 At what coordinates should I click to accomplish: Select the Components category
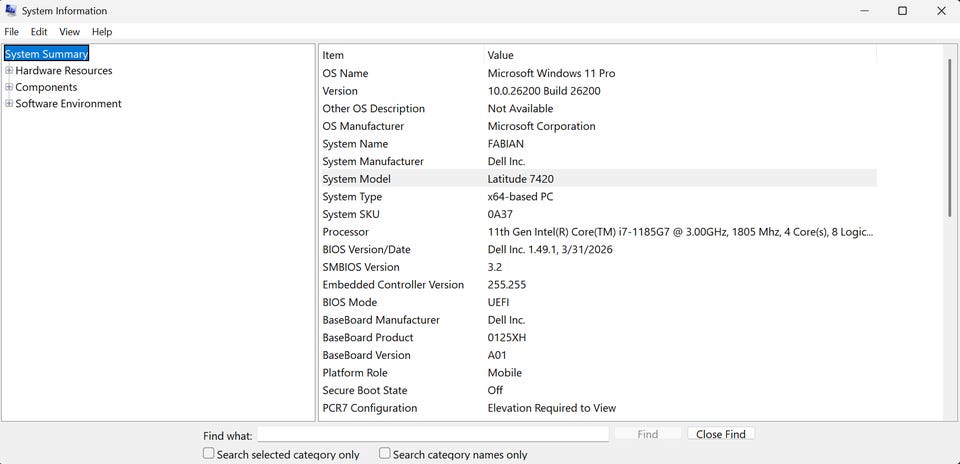pyautogui.click(x=46, y=87)
